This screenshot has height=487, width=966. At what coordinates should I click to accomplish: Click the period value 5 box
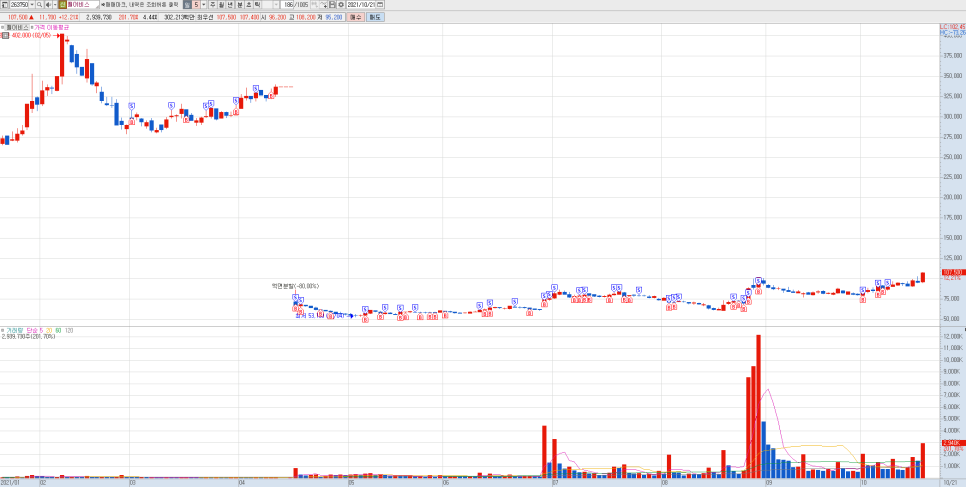pos(196,4)
